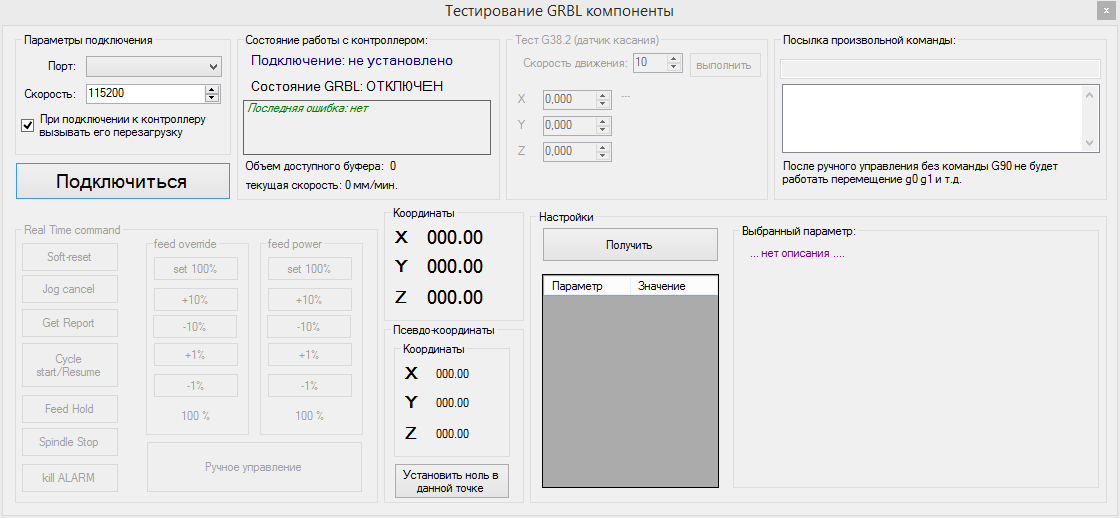This screenshot has width=1120, height=518.
Task: Click the 100 % label under feed power
Action: pos(310,416)
